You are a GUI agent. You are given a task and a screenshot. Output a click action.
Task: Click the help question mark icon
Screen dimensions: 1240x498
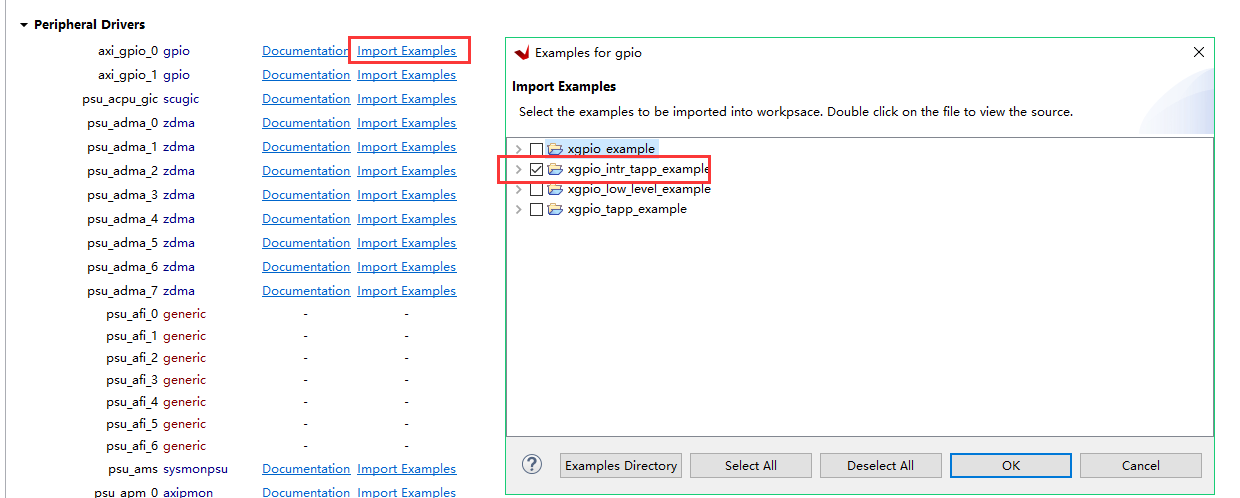533,465
